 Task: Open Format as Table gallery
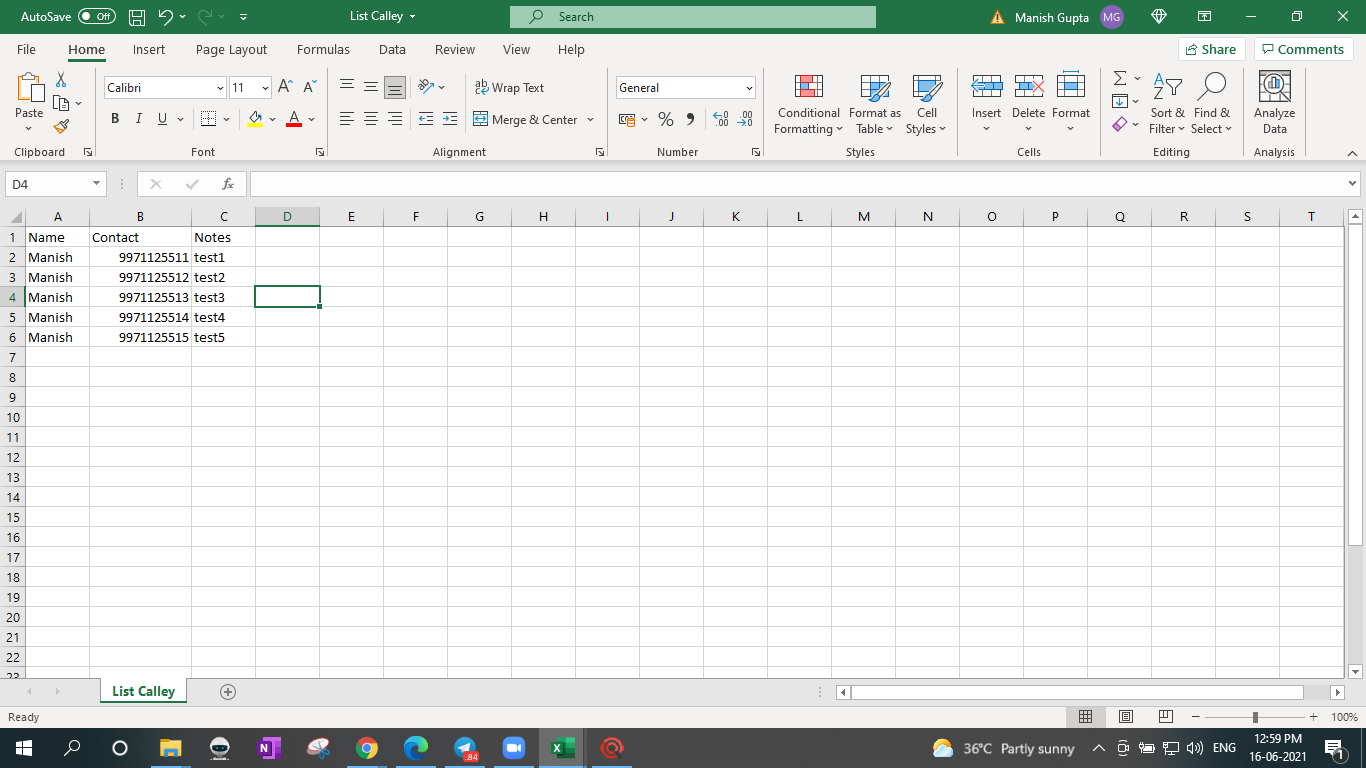(x=875, y=103)
